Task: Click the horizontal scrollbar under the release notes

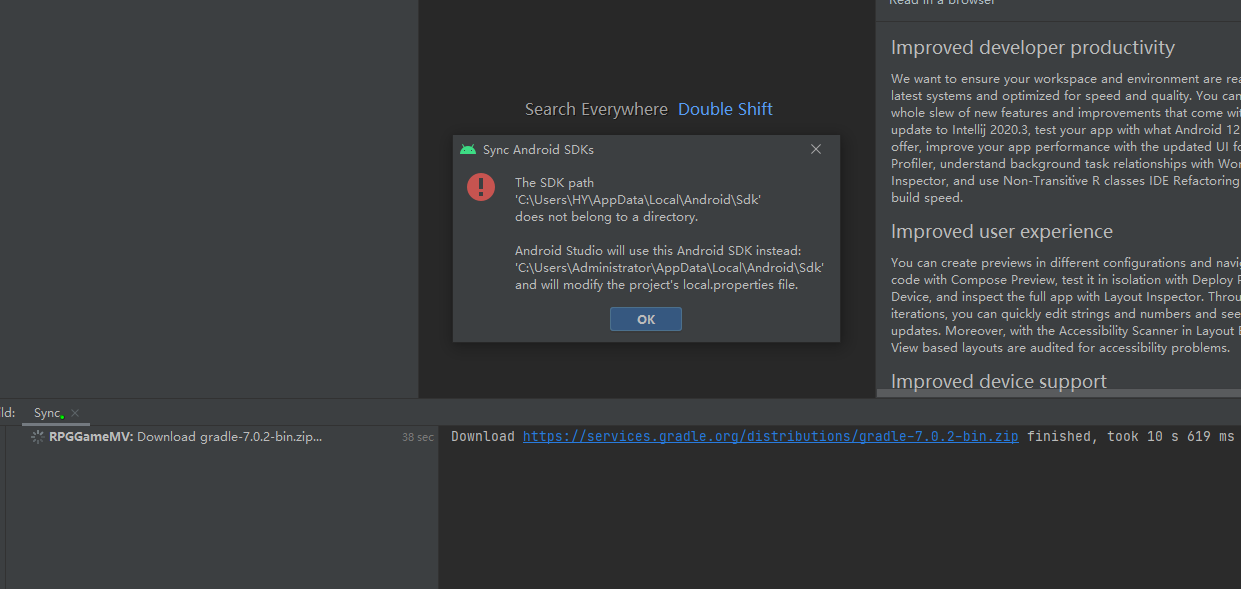Action: coord(1058,393)
